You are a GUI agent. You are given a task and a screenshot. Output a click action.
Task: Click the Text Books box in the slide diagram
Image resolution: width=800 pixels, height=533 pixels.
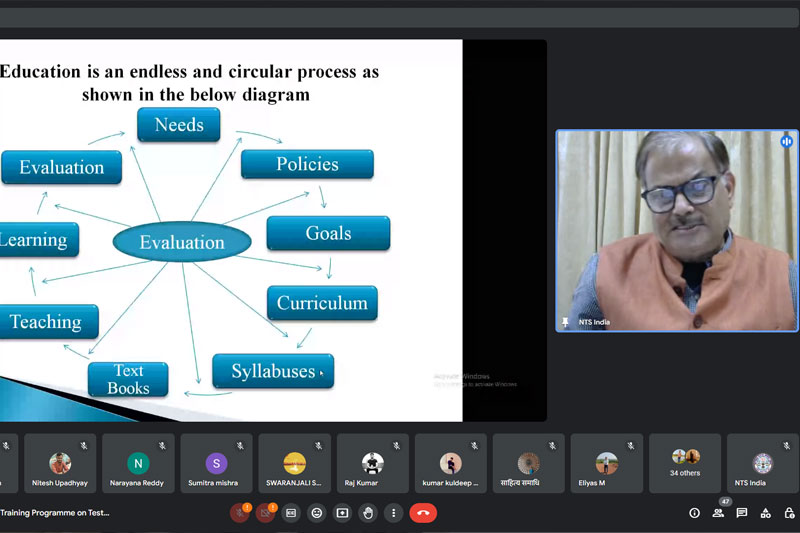(x=128, y=379)
